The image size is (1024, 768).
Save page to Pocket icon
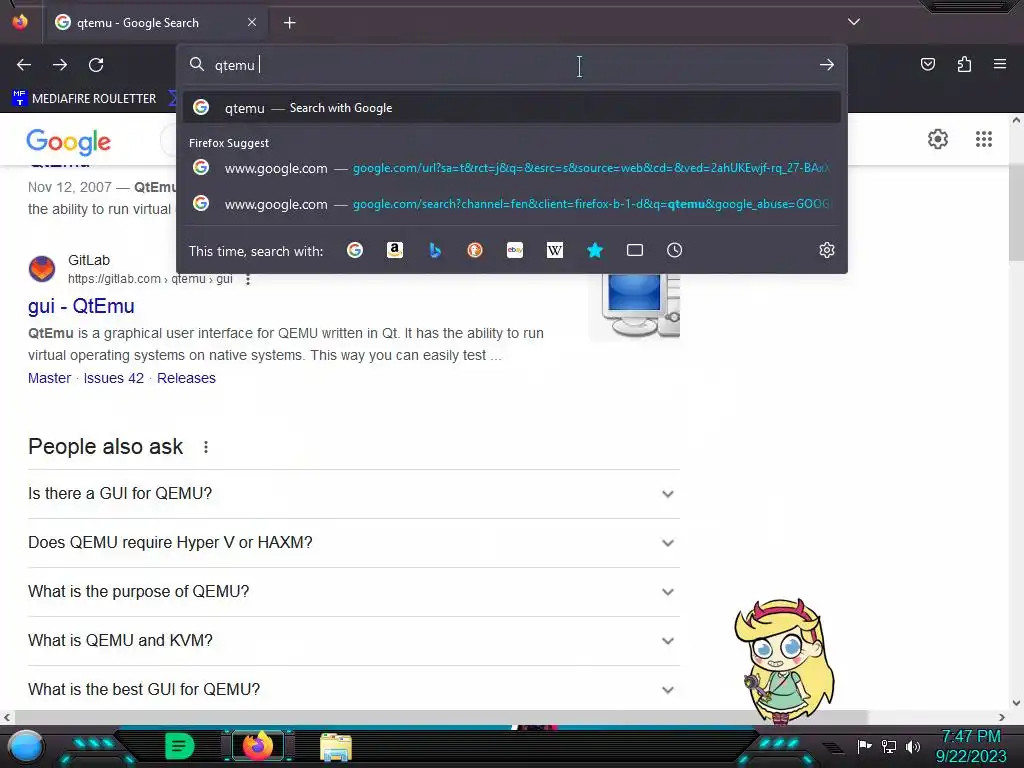click(x=928, y=64)
